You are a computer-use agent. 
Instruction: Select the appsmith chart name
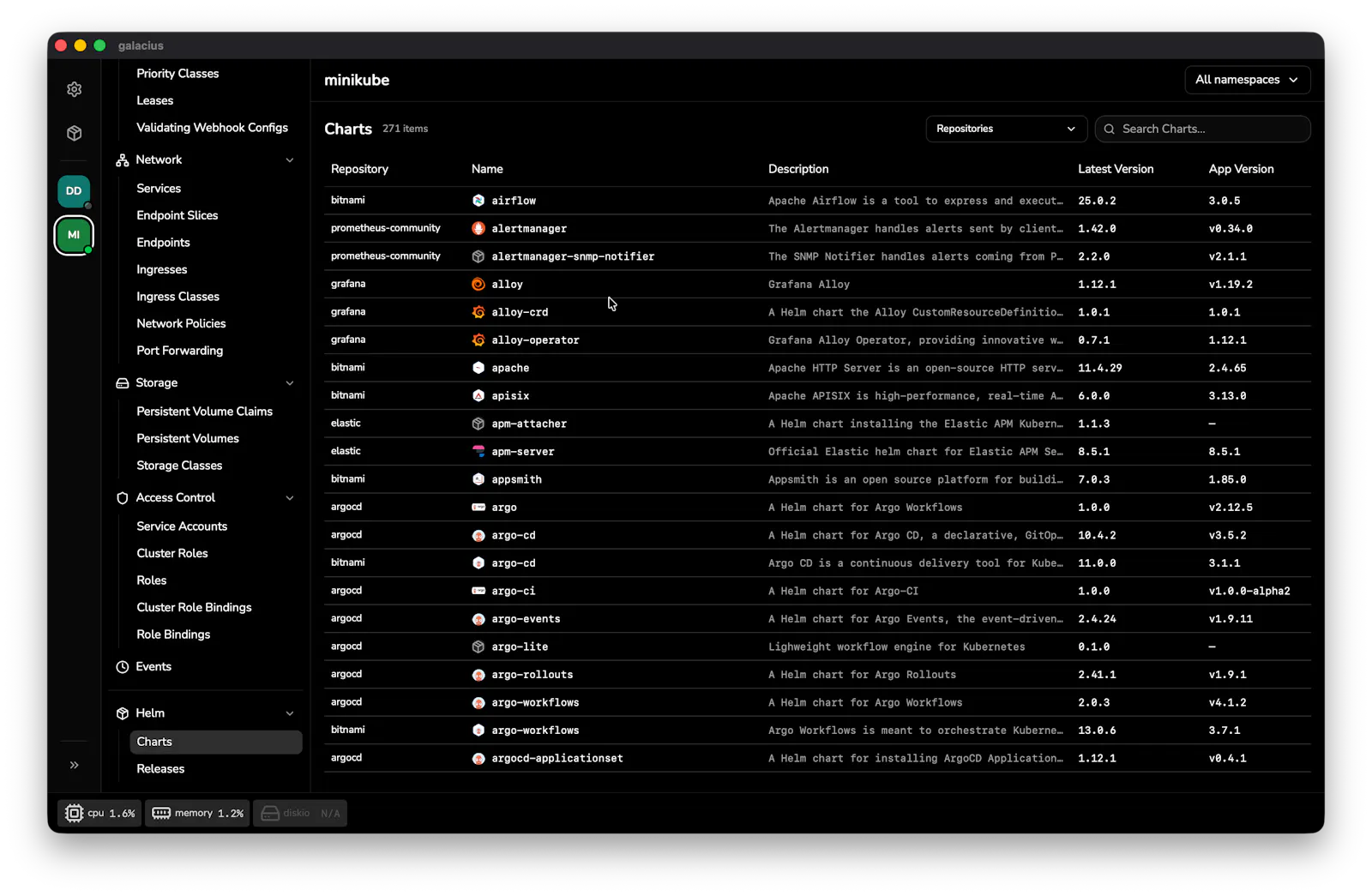pyautogui.click(x=516, y=479)
